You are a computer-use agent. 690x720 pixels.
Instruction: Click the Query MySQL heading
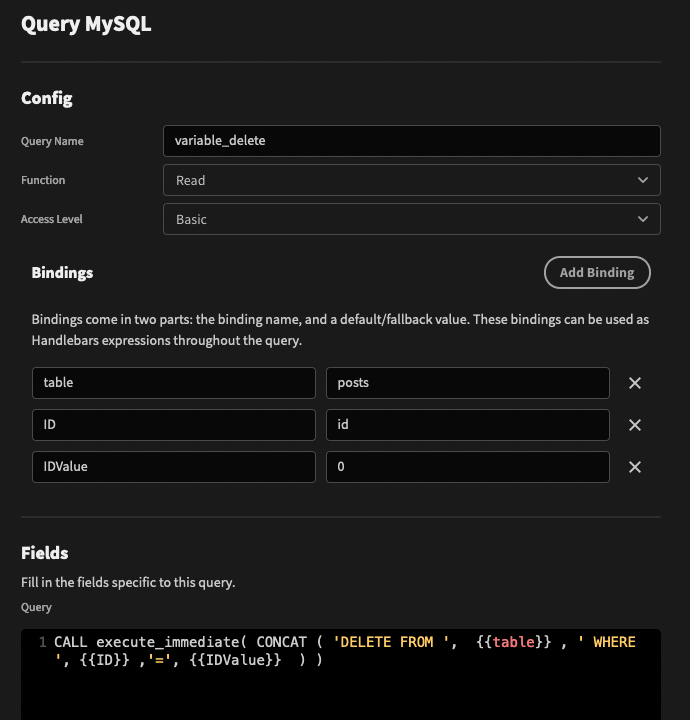pos(86,24)
